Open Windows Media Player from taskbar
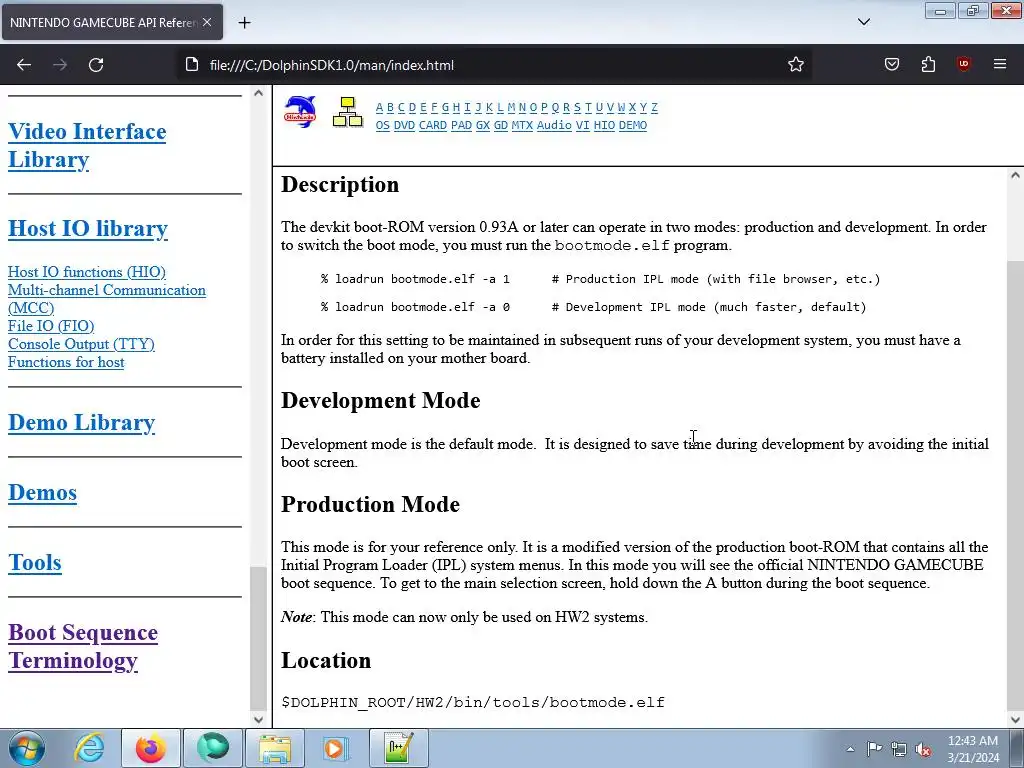This screenshot has width=1024, height=768. 336,748
